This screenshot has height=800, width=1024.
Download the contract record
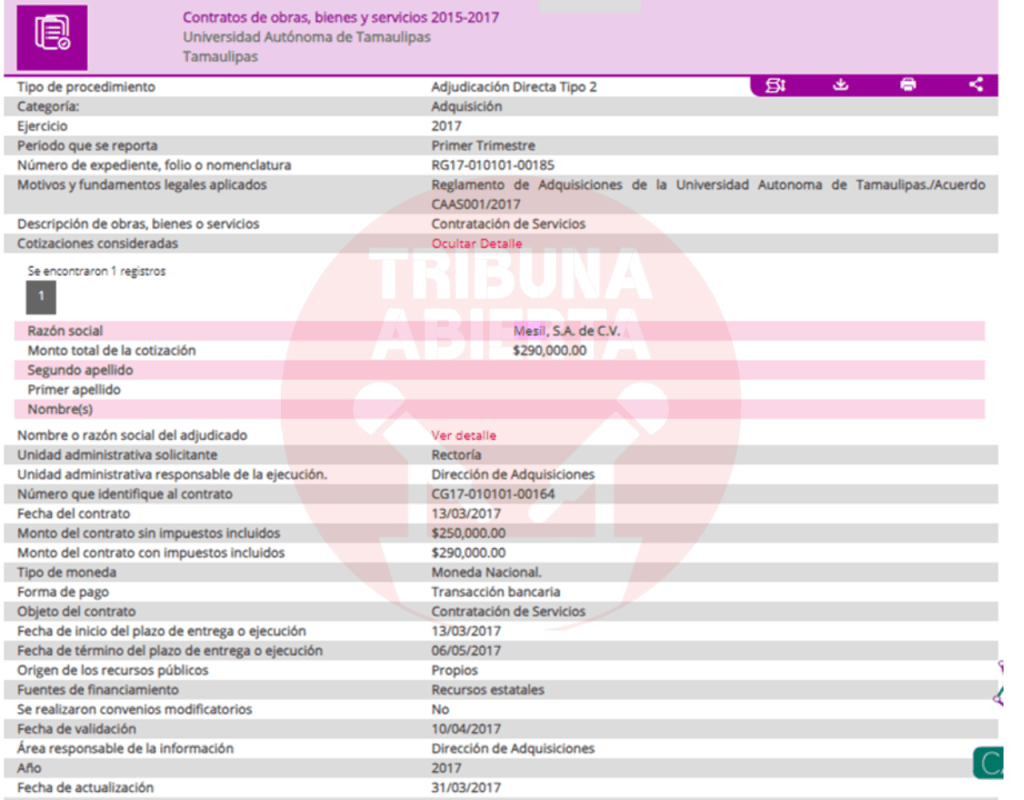click(x=841, y=85)
